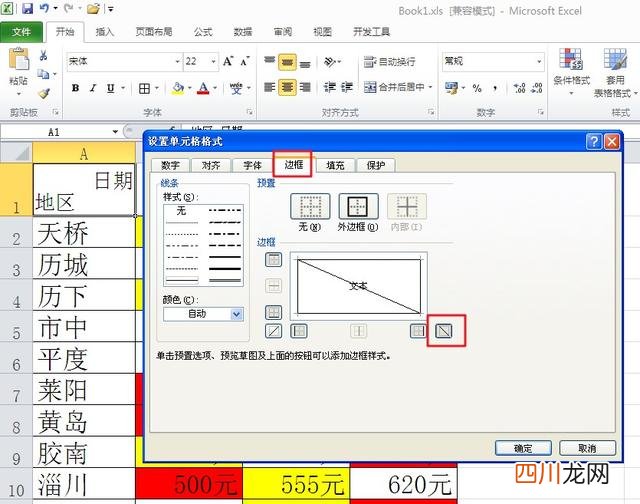The width and height of the screenshot is (640, 504).
Task: Expand the font color dropdown arrow
Action: pos(215,88)
